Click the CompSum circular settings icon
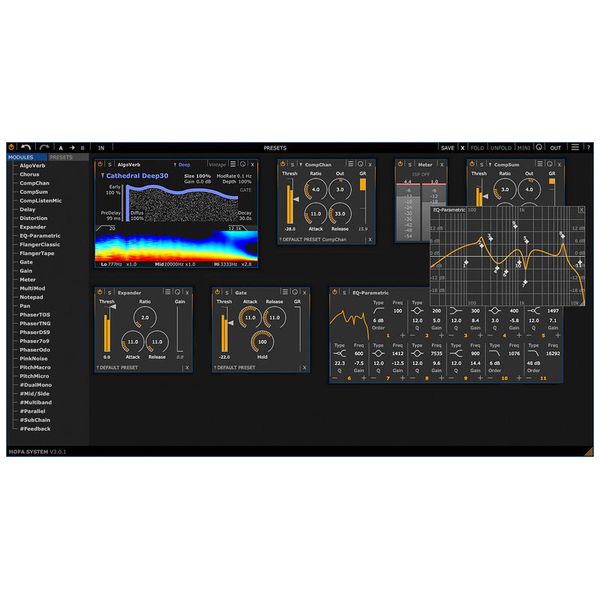600x600 pixels. pyautogui.click(x=549, y=164)
